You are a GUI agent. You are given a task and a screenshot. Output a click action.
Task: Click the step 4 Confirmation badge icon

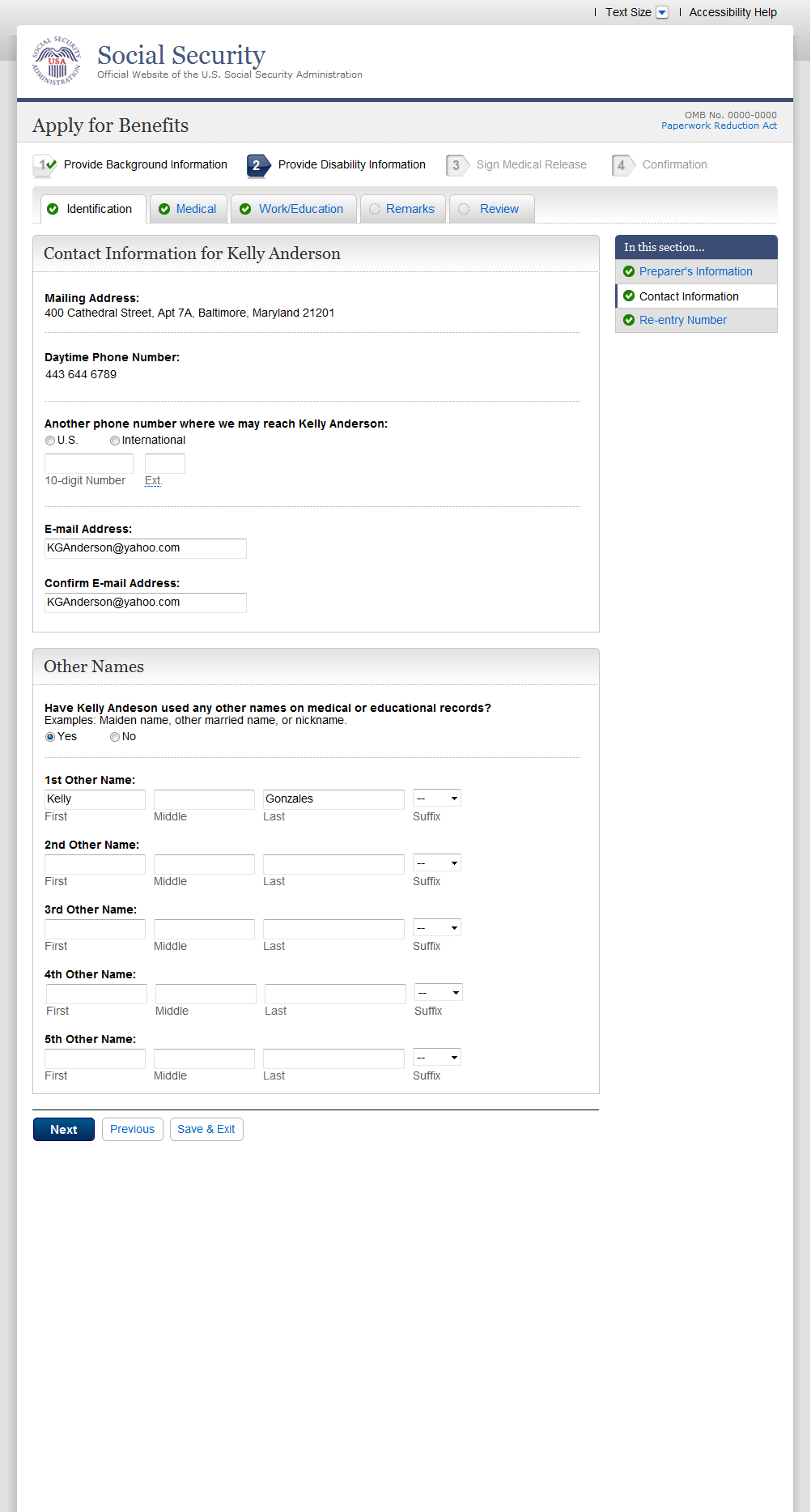click(622, 165)
